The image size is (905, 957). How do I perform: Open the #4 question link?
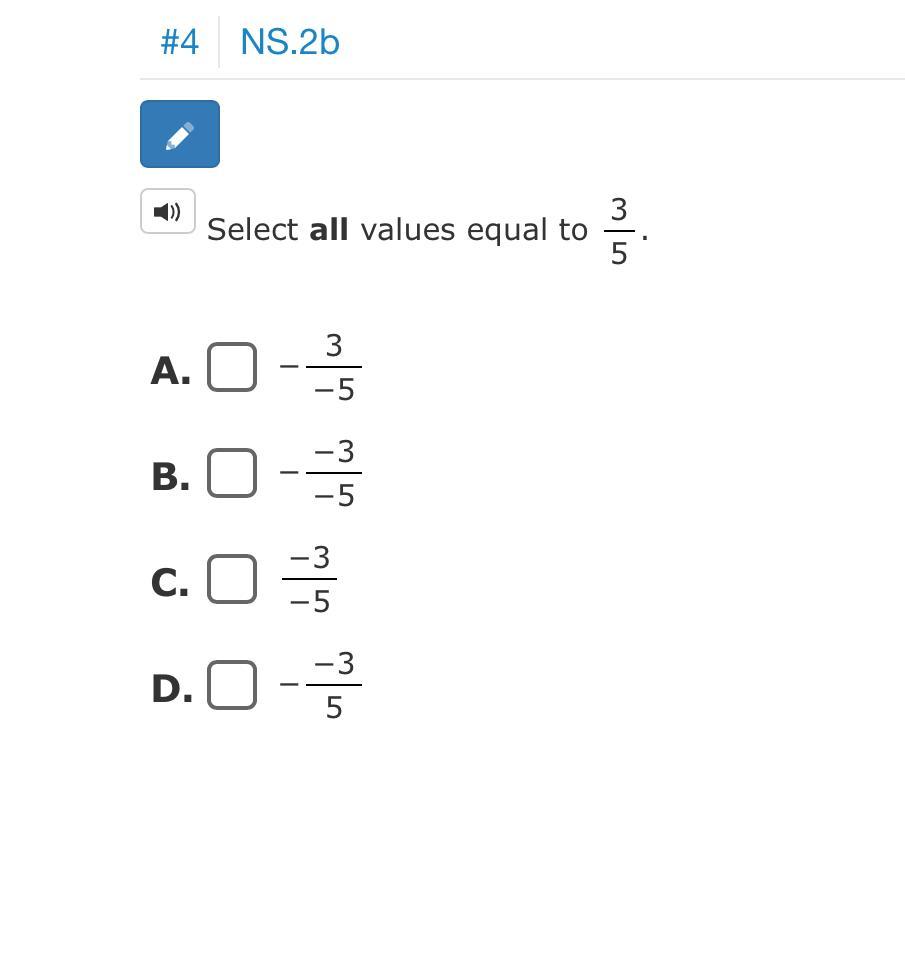click(x=179, y=42)
